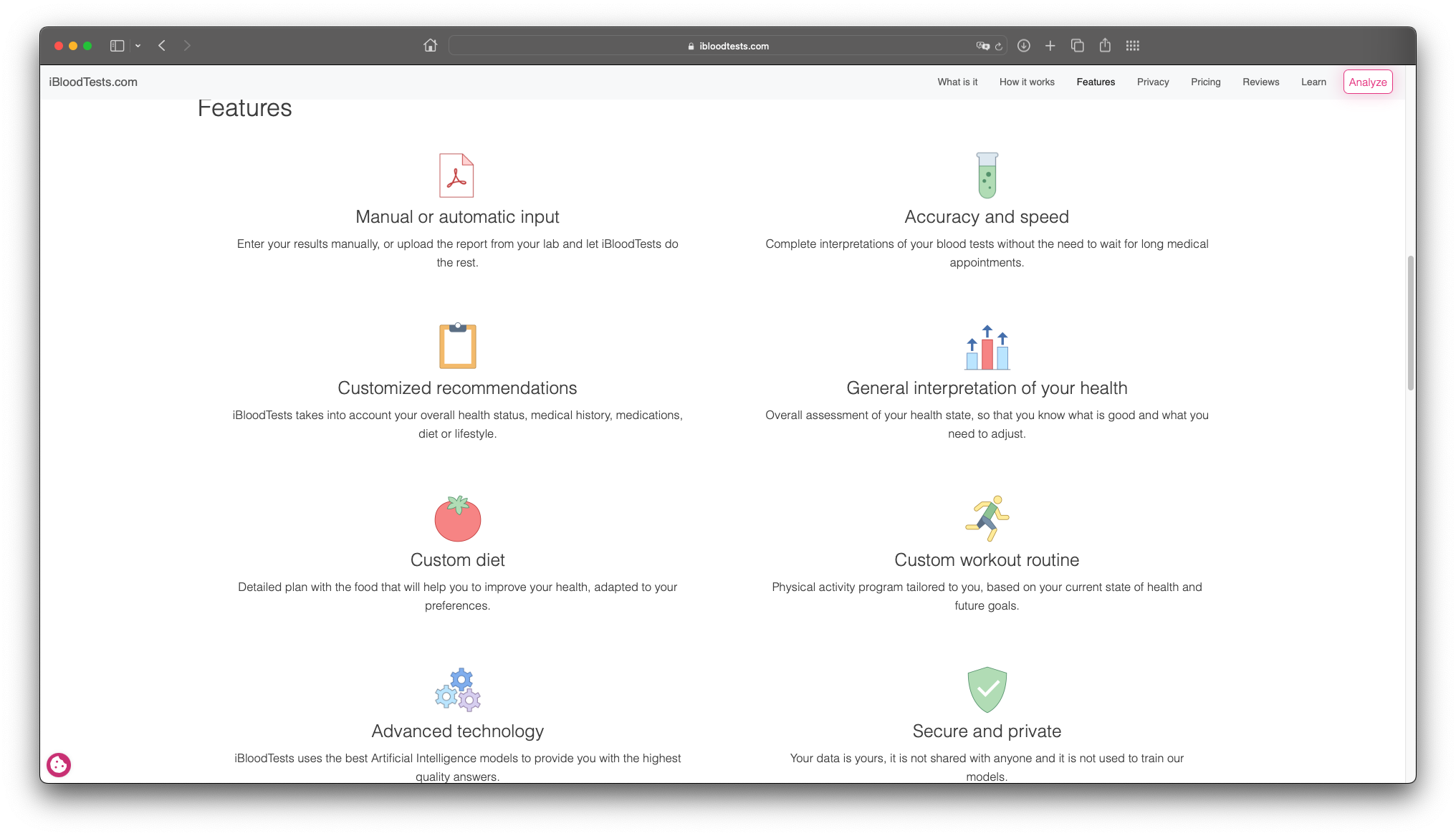Click the clipboard recommendations icon

457,346
